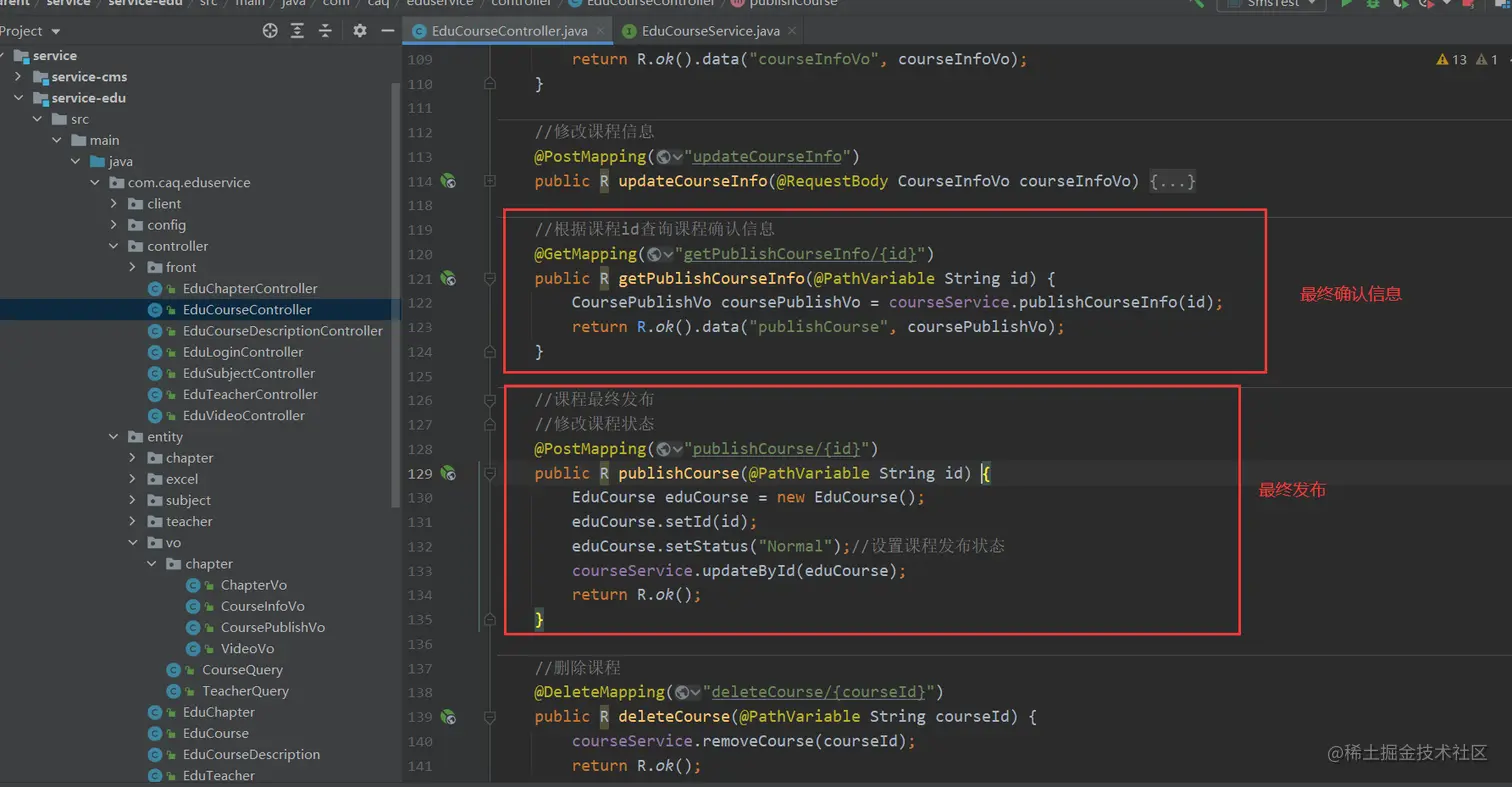Click globe icon beside updateCourseInfo mapping
The width and height of the screenshot is (1512, 787).
(669, 157)
